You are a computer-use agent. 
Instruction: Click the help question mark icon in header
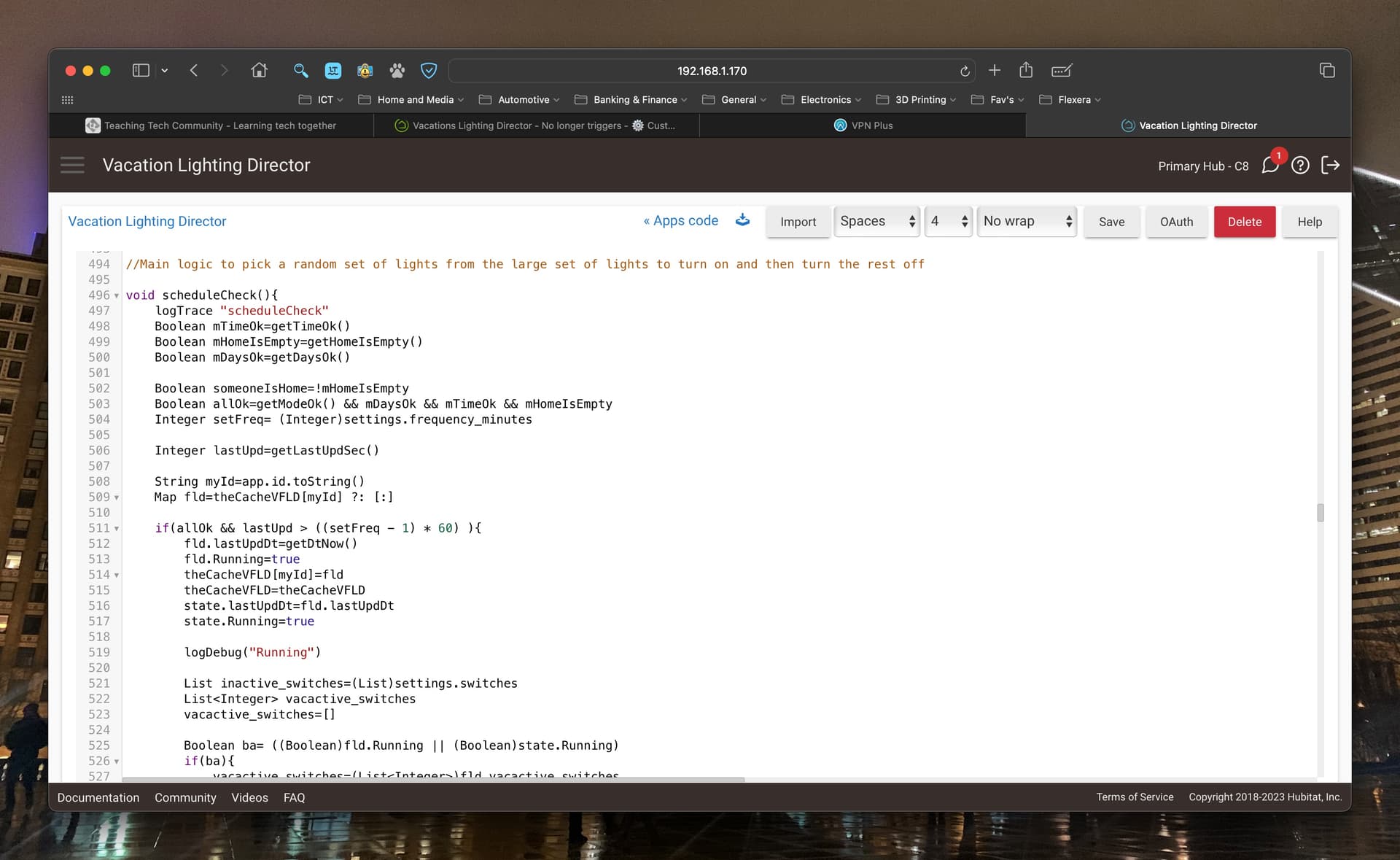1300,166
